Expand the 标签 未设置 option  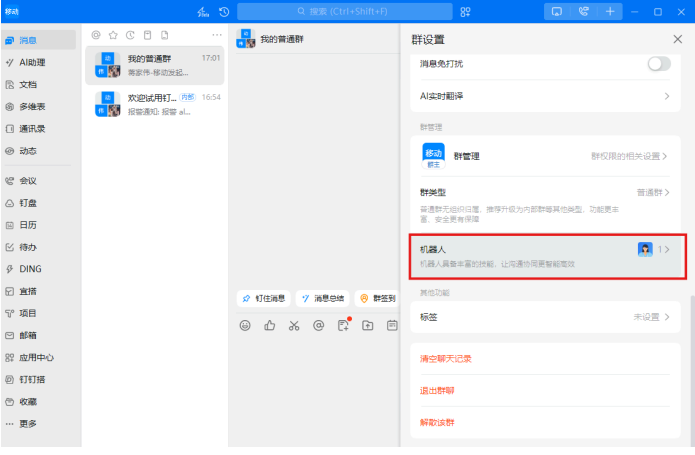(545, 317)
